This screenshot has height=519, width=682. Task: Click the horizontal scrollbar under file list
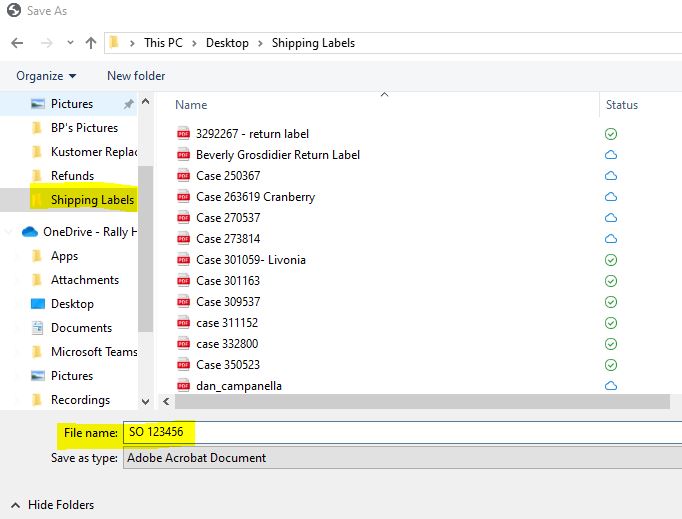coord(422,402)
